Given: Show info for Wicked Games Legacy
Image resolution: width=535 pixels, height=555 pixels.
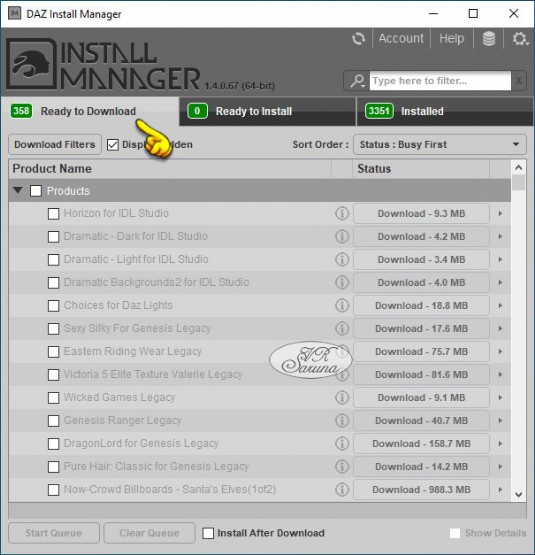Looking at the screenshot, I should [x=342, y=397].
